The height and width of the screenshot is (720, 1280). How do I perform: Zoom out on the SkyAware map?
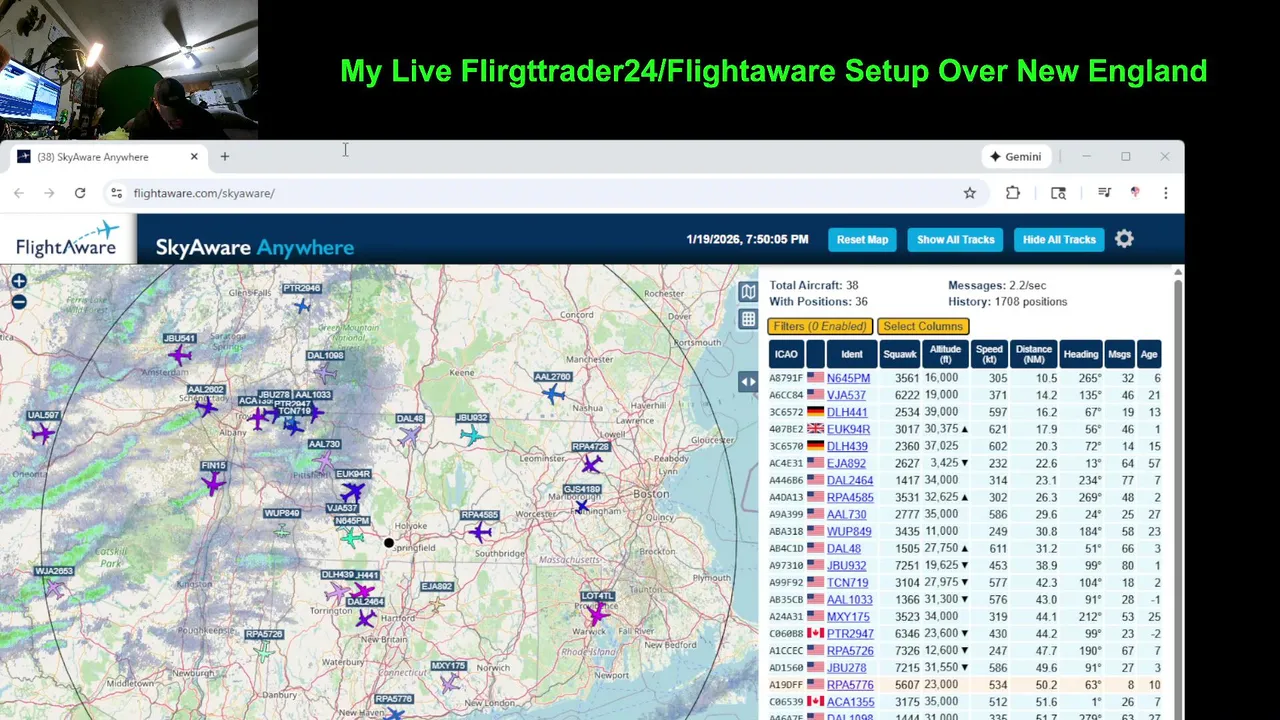(19, 301)
